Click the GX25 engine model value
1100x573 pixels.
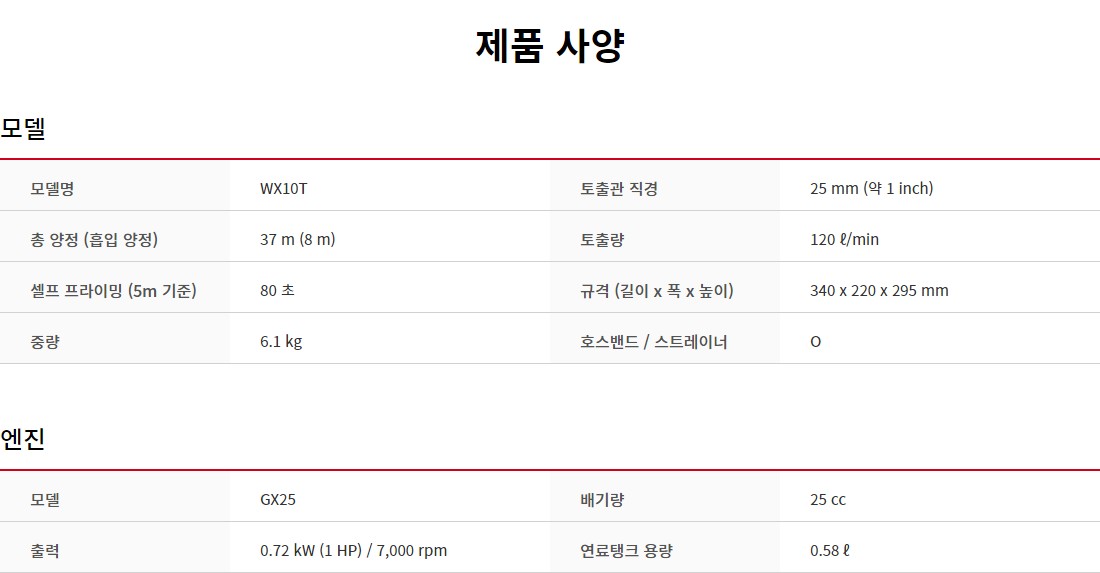click(x=277, y=499)
